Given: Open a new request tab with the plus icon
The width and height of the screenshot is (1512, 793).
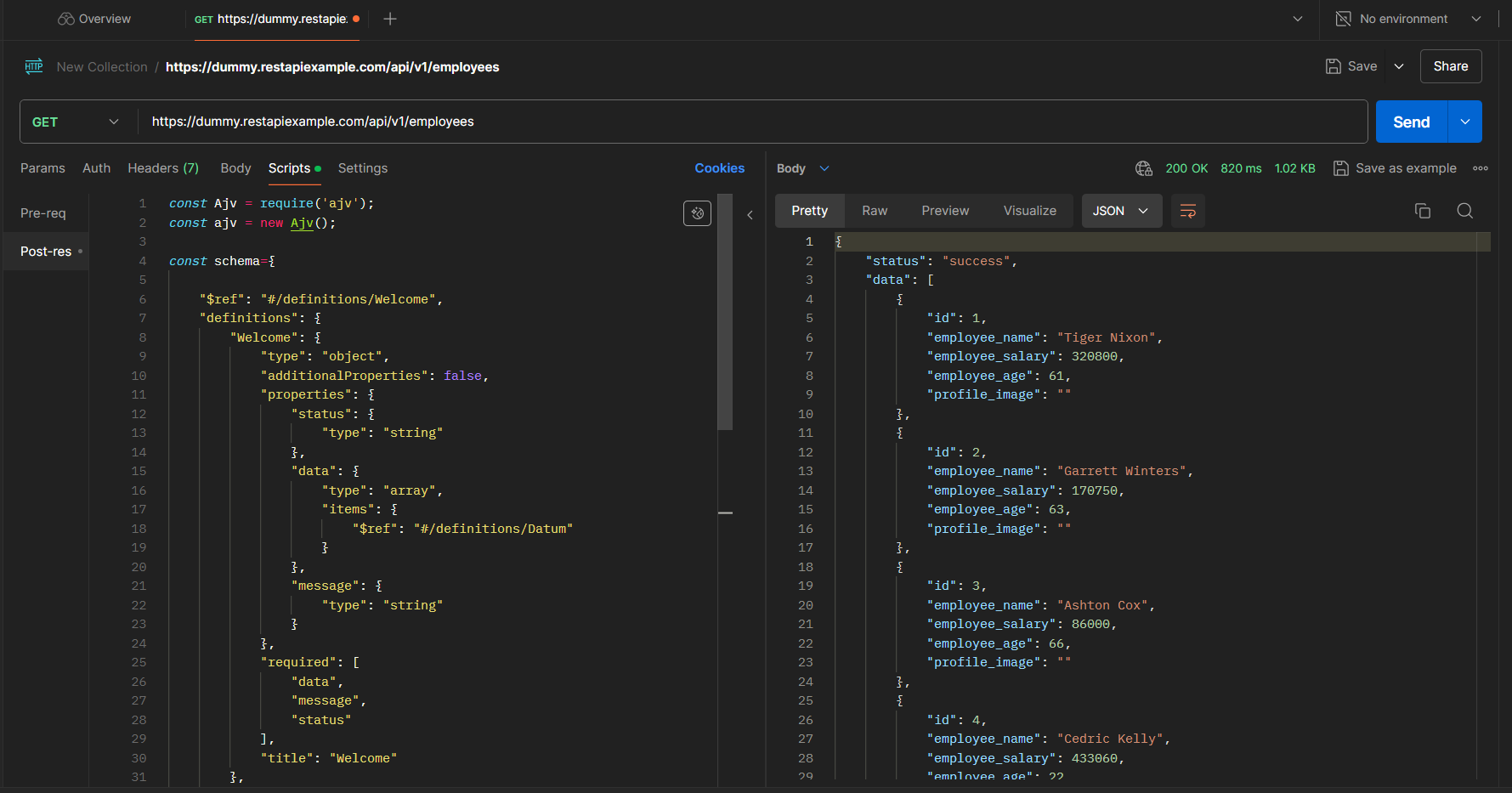Looking at the screenshot, I should [390, 18].
